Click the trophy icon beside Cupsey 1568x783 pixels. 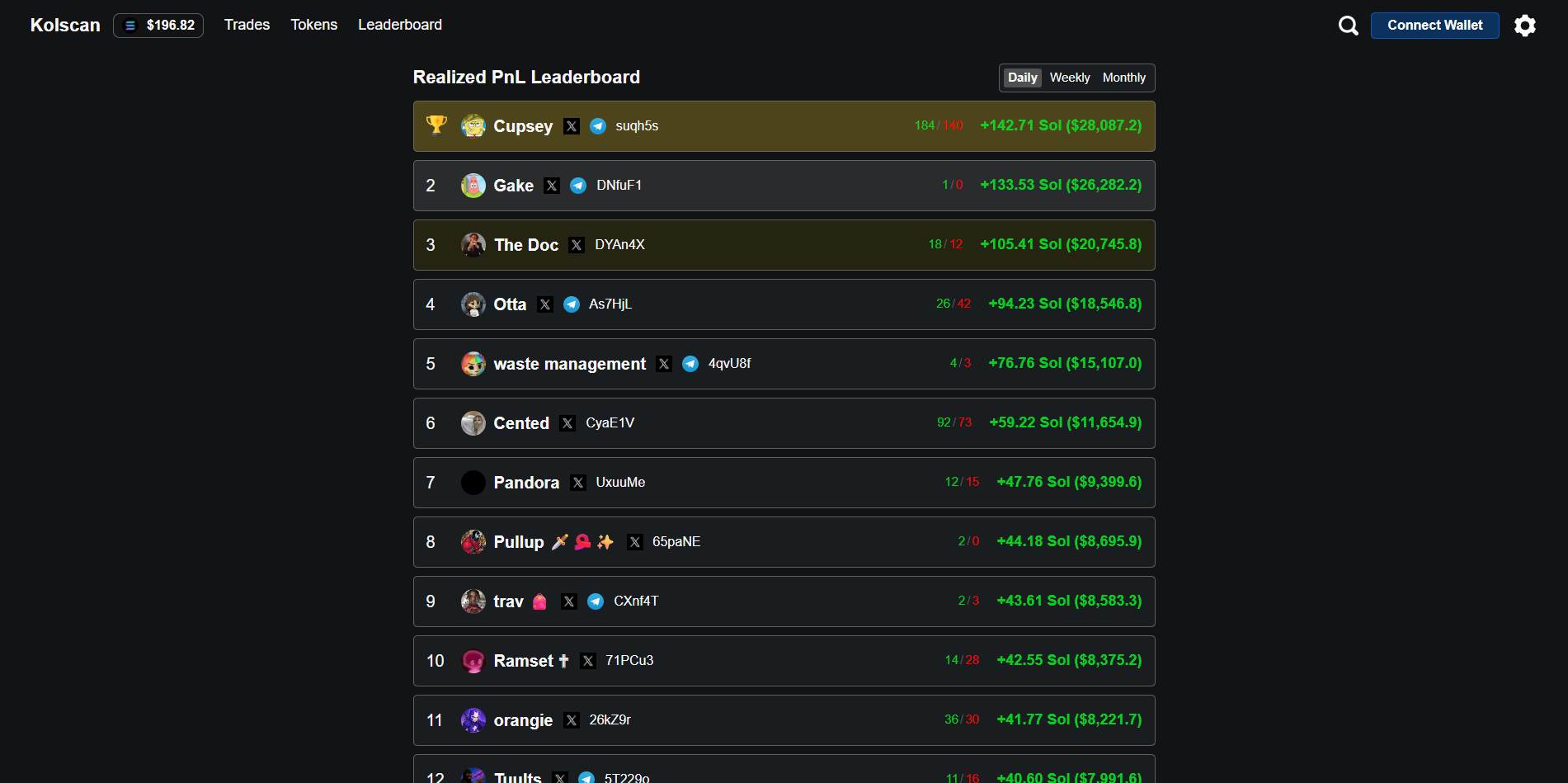[436, 125]
